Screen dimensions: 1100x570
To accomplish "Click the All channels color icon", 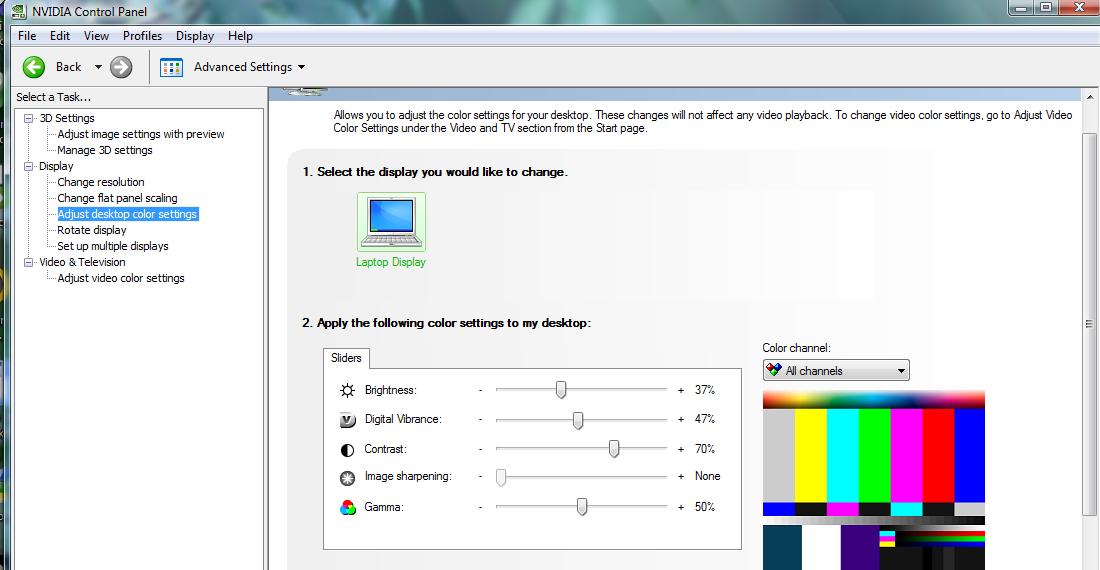I will [774, 369].
